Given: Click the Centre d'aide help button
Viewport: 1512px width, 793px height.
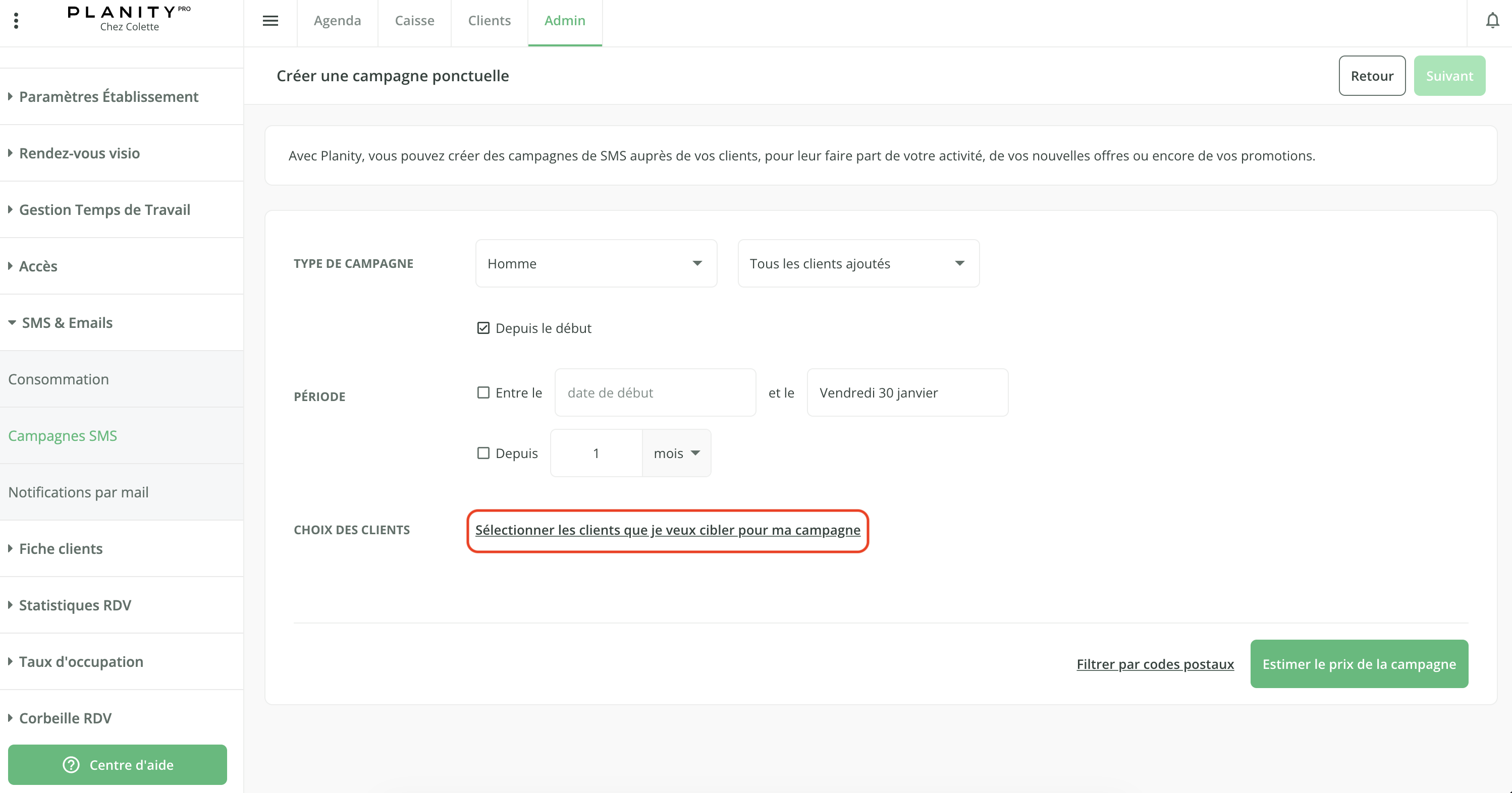Looking at the screenshot, I should coord(118,764).
